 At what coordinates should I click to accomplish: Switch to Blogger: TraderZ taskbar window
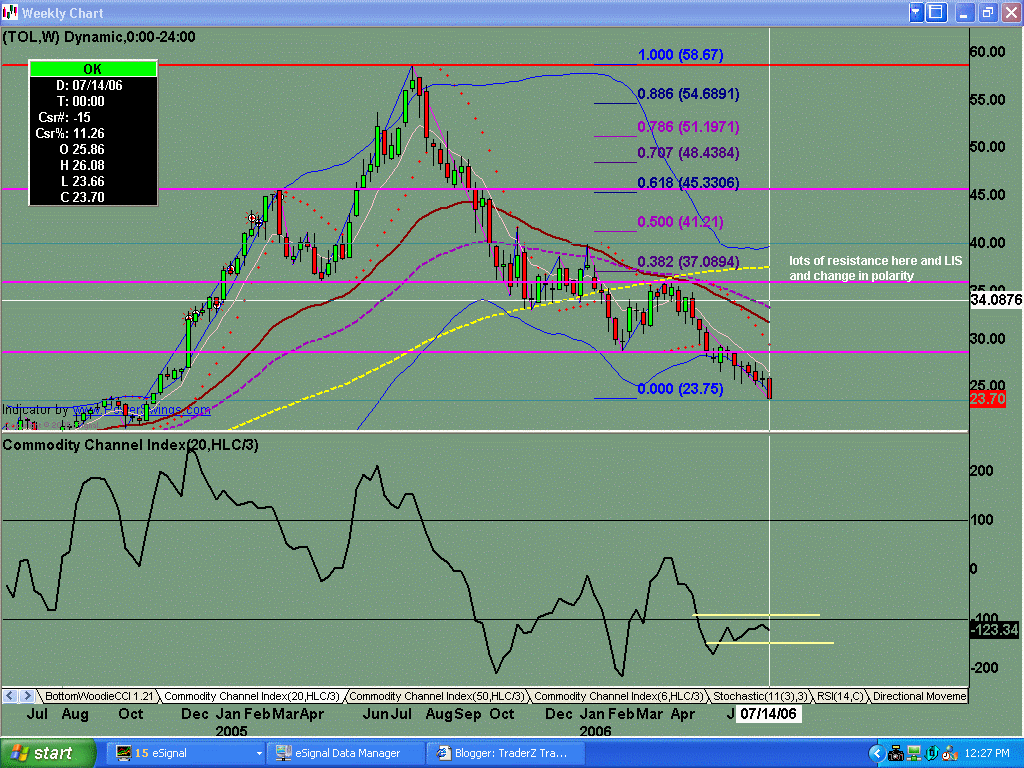(506, 753)
